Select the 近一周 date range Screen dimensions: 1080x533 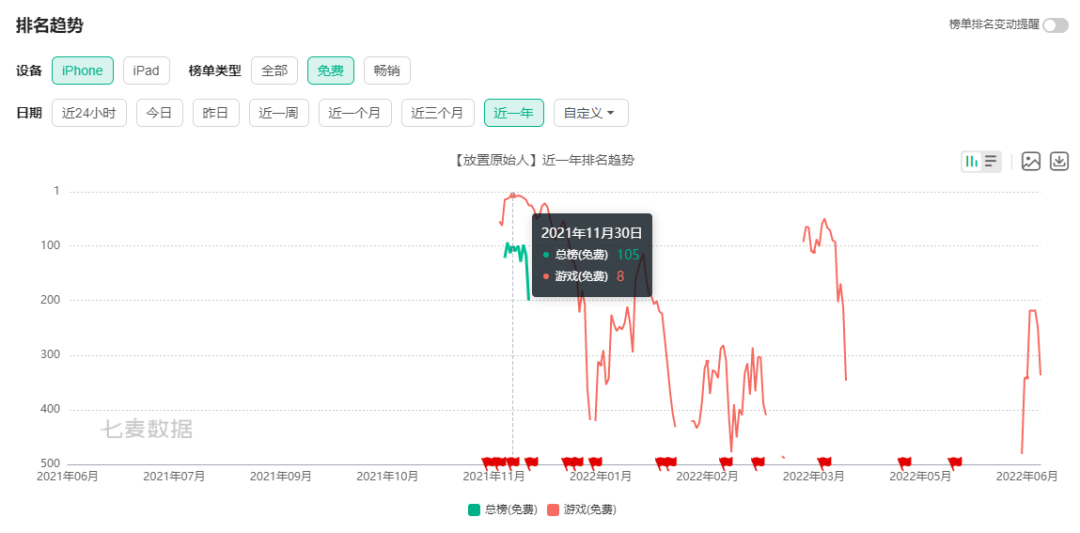click(x=278, y=113)
